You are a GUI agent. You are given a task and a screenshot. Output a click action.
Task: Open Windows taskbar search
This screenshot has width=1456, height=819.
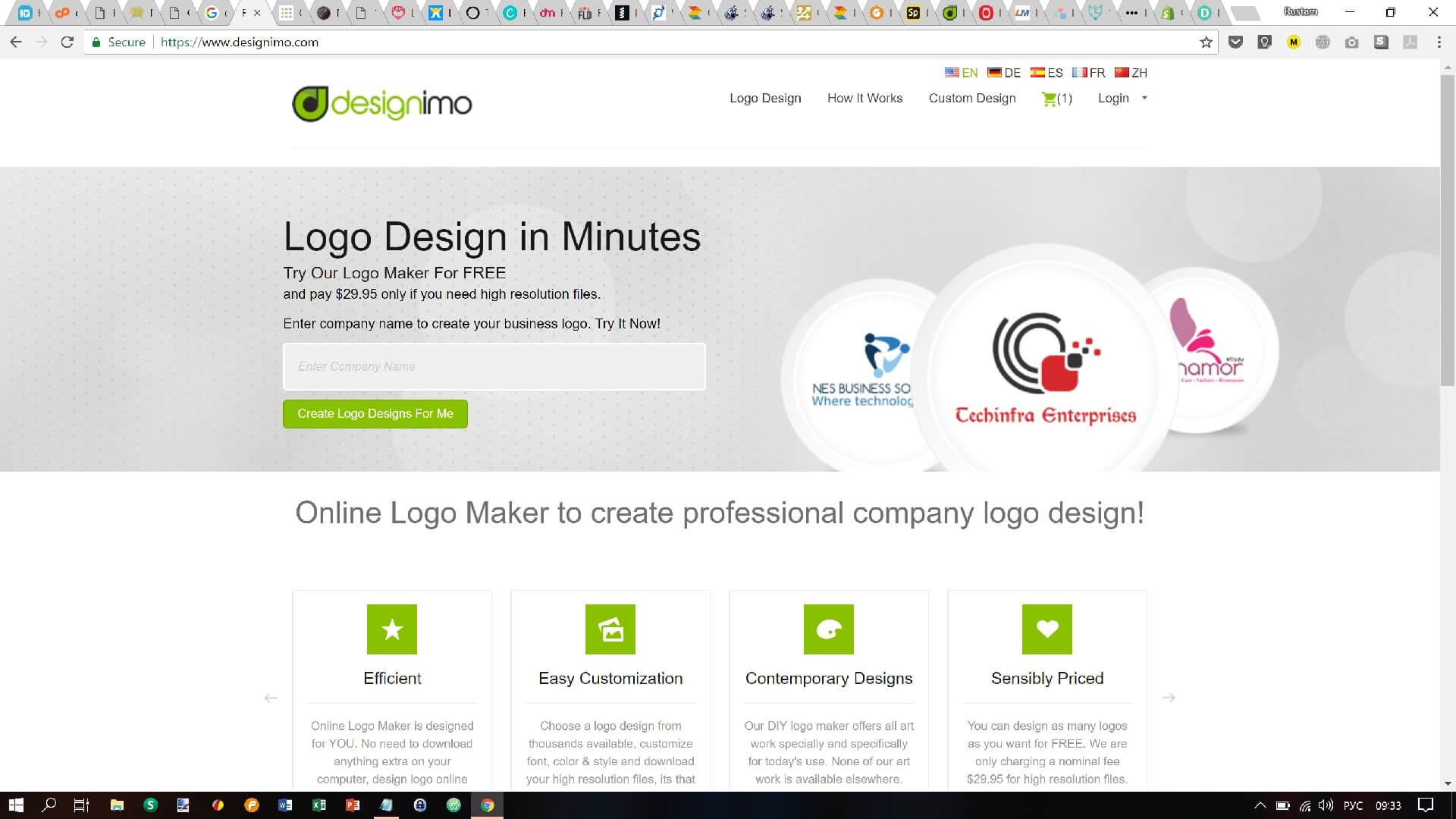pyautogui.click(x=49, y=805)
